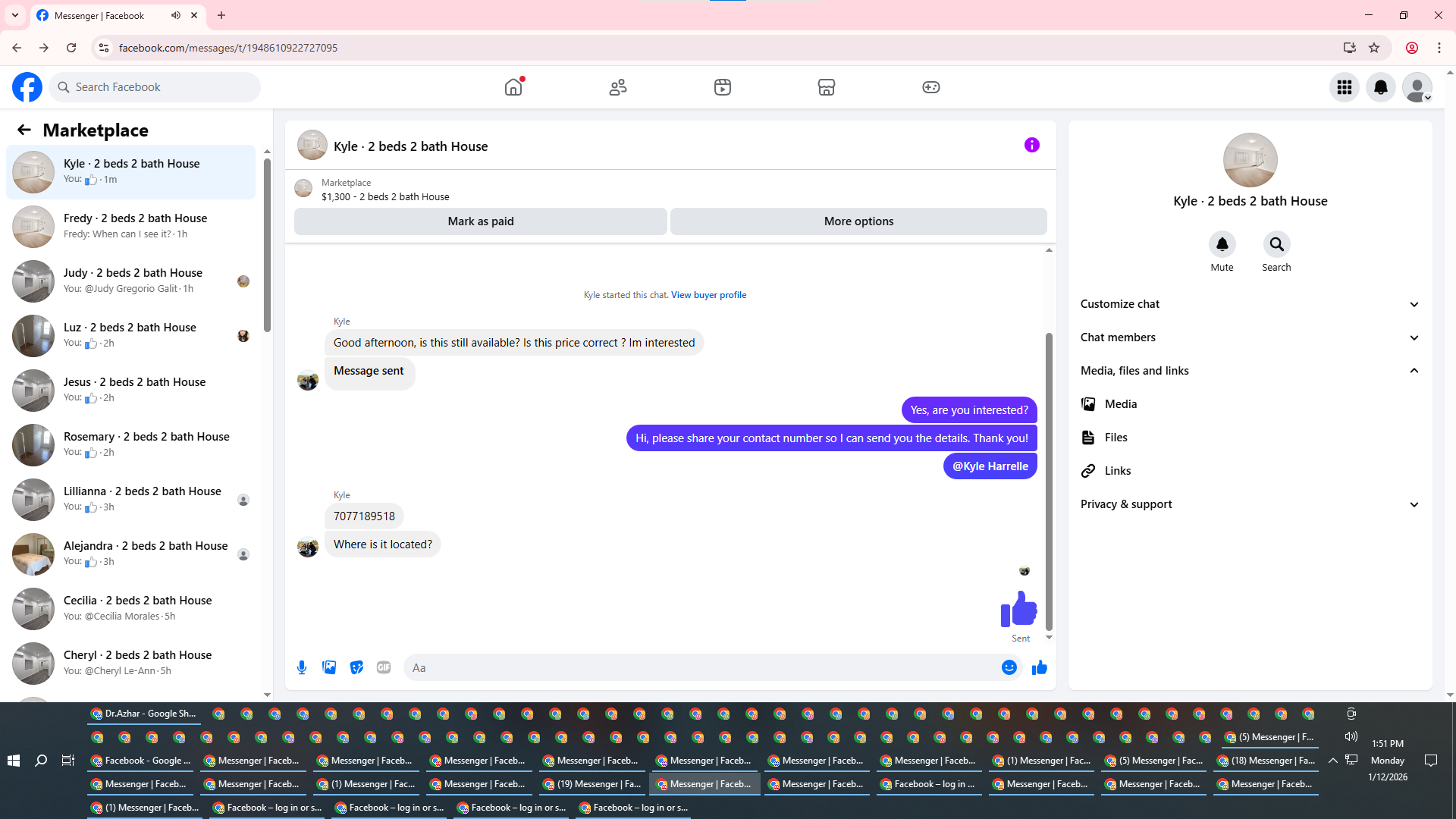This screenshot has width=1456, height=819.
Task: Open the View buyer profile link
Action: tap(708, 295)
